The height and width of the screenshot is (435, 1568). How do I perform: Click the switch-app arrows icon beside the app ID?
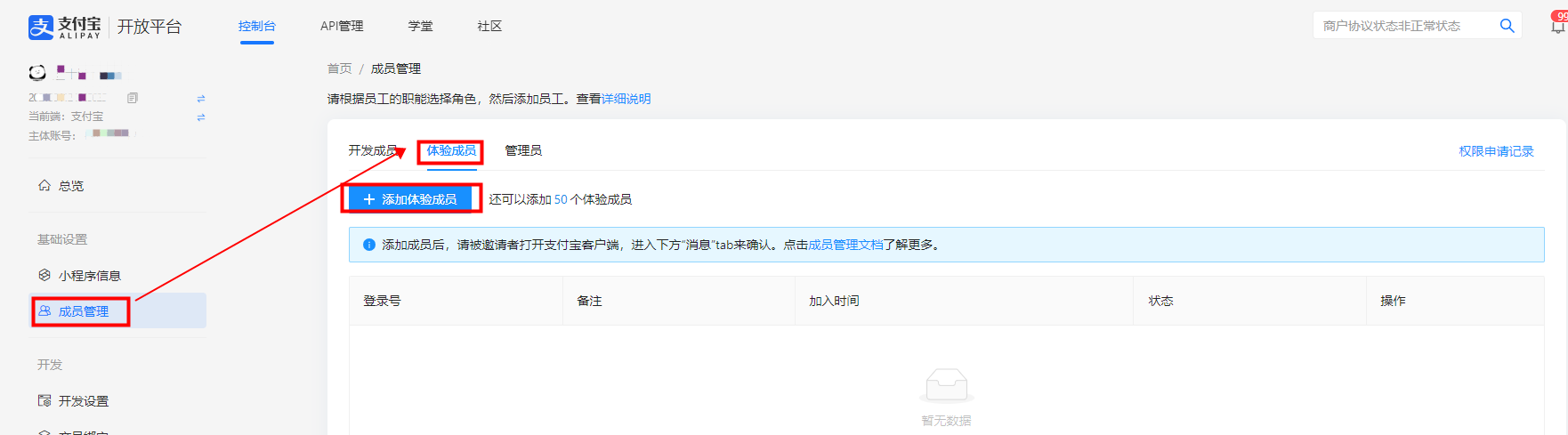click(x=201, y=98)
